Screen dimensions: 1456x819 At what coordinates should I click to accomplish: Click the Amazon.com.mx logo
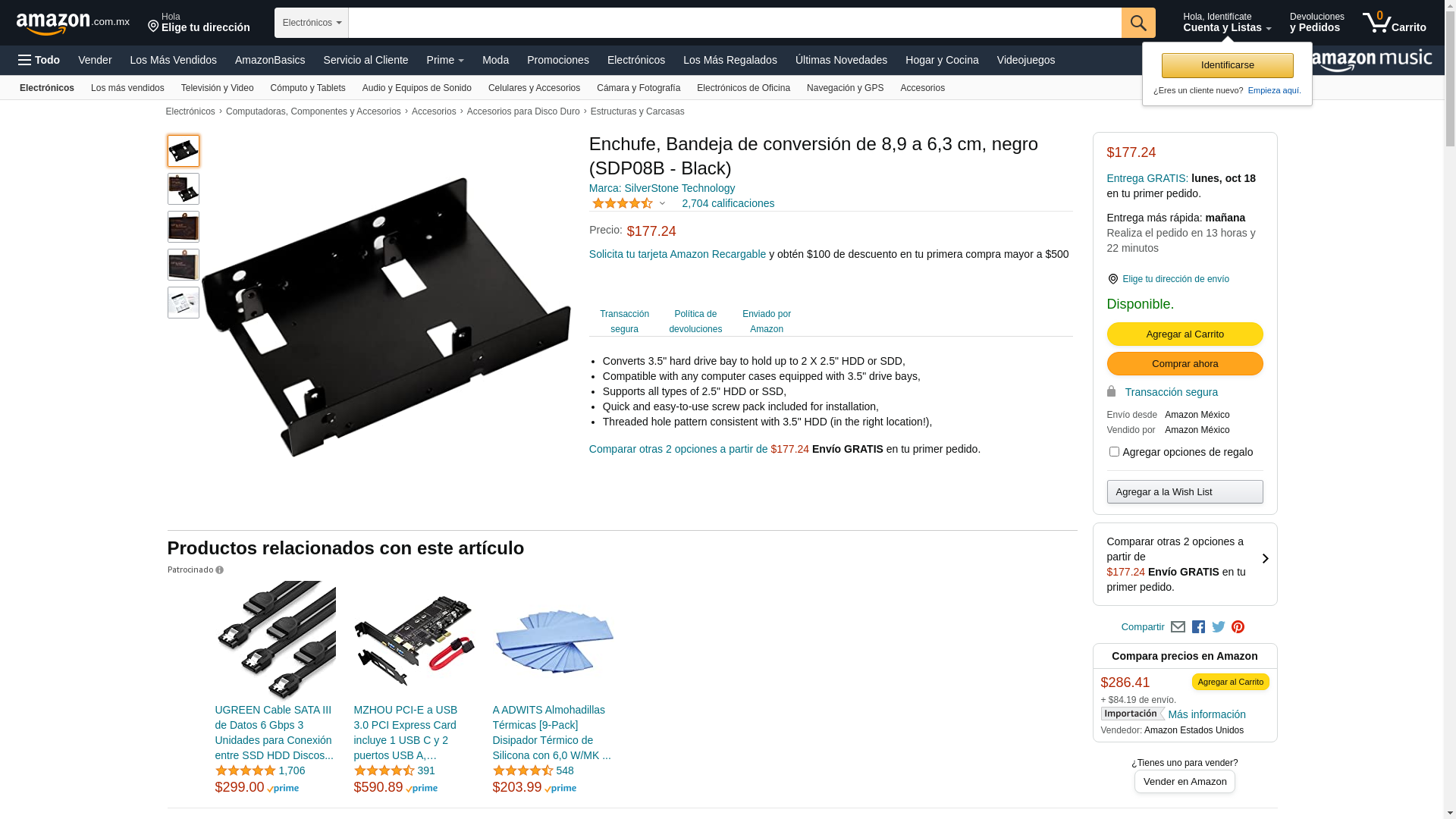coord(73,23)
